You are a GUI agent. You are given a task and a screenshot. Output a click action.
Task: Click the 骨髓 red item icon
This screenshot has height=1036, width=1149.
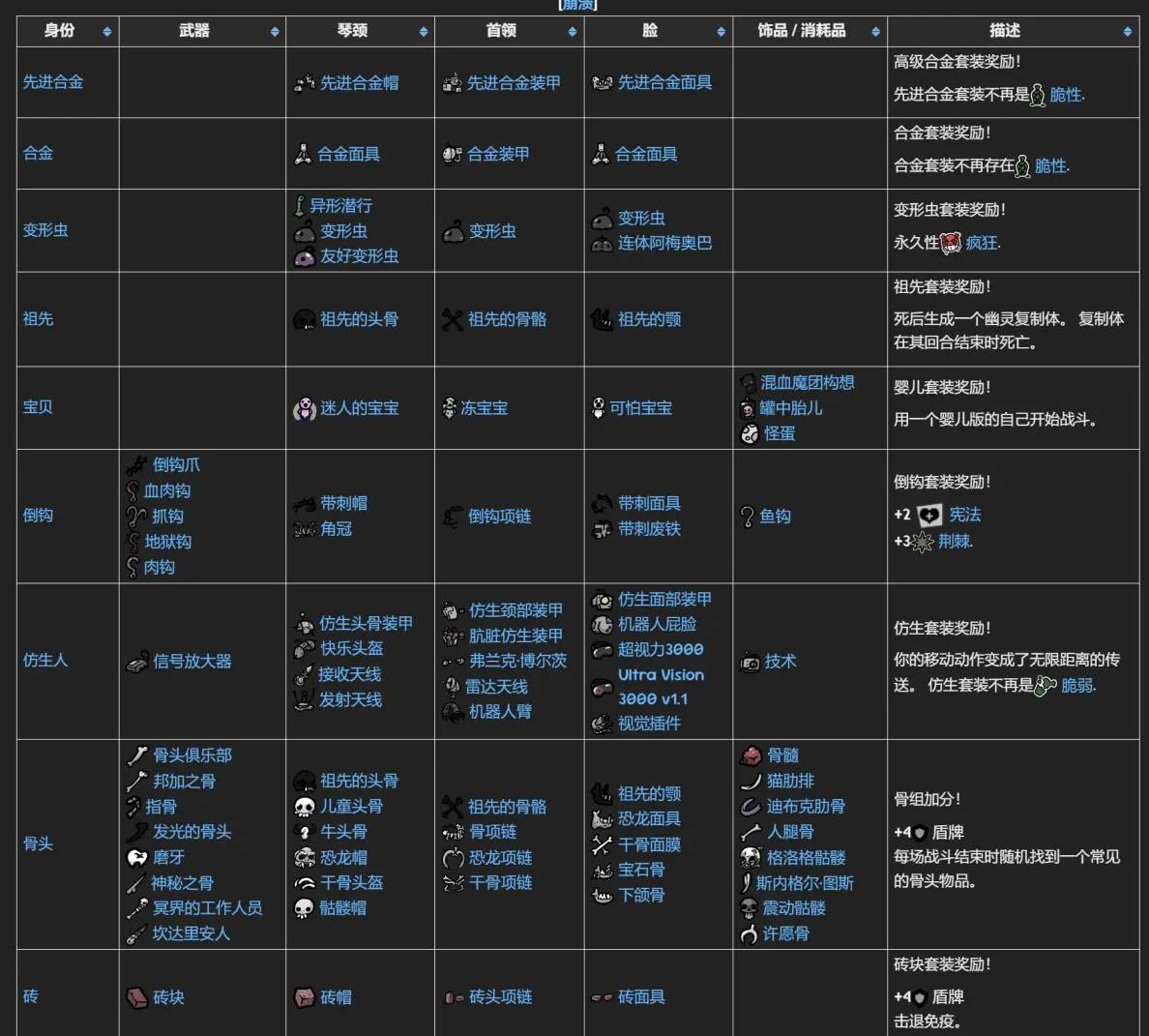(751, 755)
